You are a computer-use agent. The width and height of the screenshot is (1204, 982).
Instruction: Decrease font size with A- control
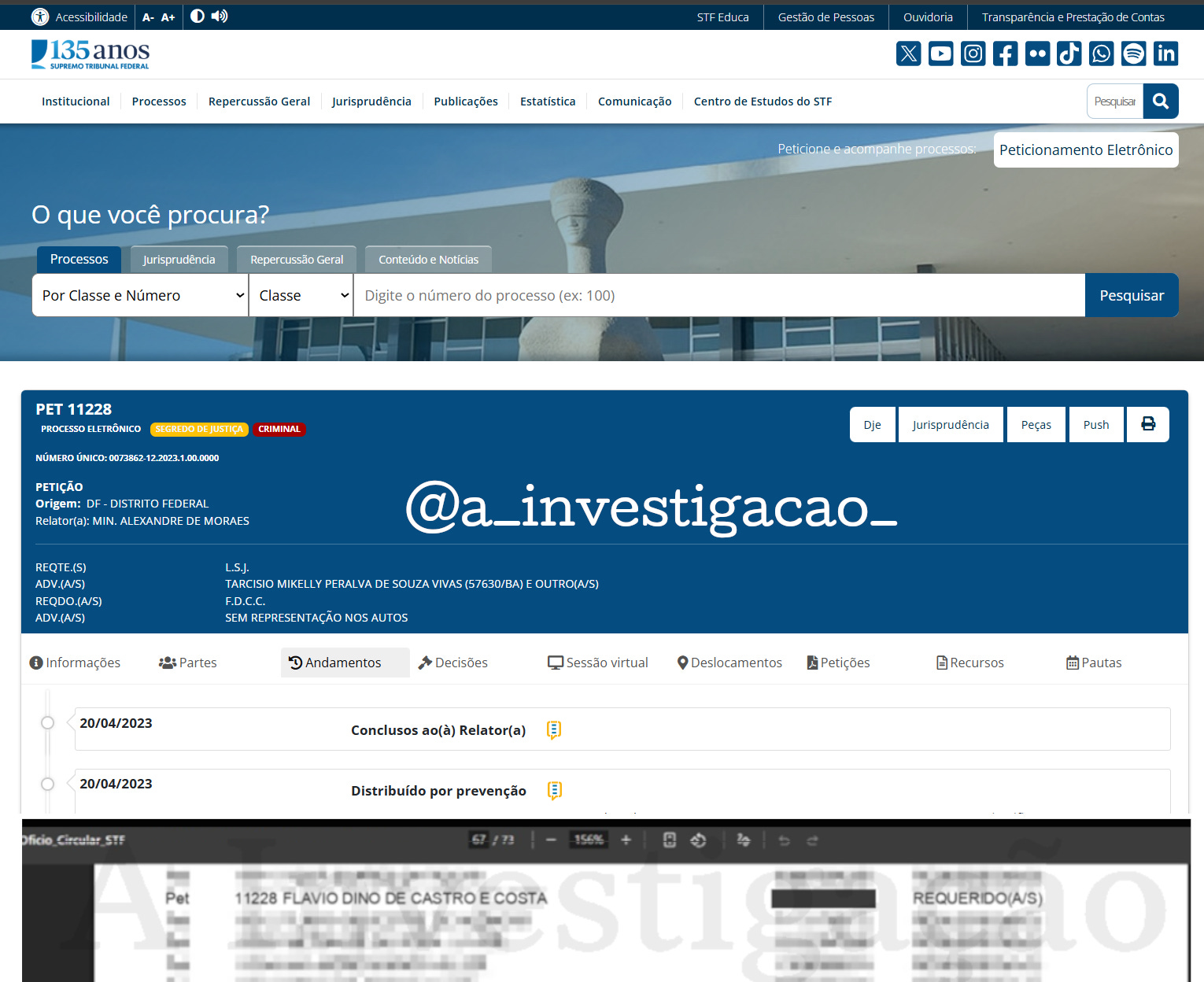point(148,17)
